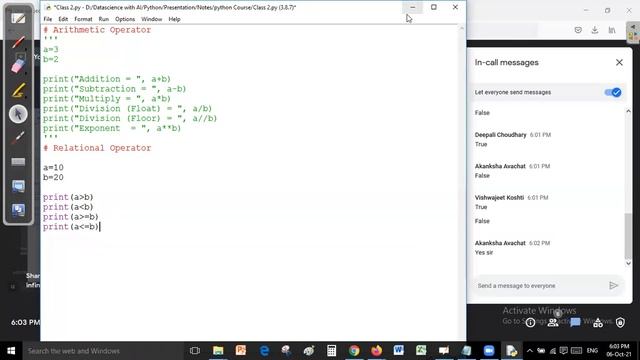Open the Run menu in IDLE
Screen dimensions: 640x360
104,19
